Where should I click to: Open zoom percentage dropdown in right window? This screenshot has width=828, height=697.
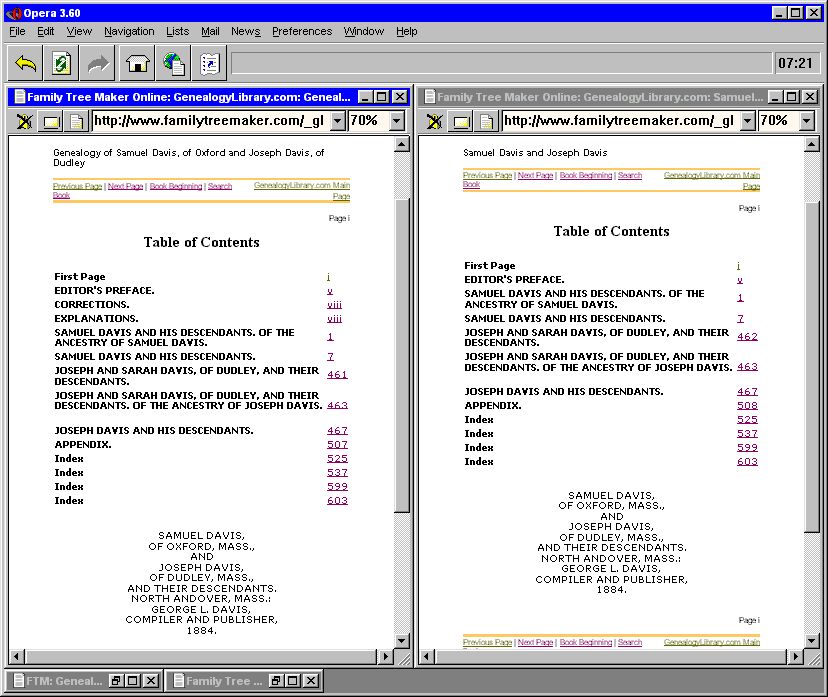pos(806,121)
